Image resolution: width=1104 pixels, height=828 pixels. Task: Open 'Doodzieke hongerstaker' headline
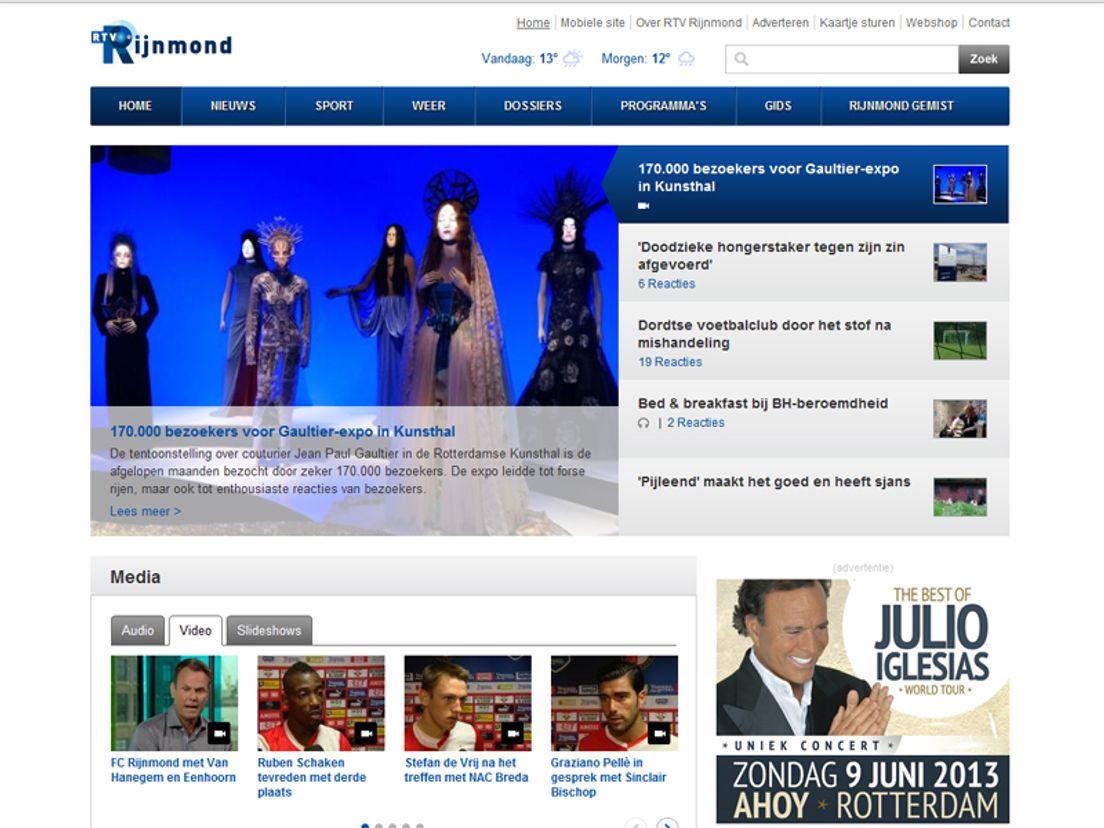[771, 256]
